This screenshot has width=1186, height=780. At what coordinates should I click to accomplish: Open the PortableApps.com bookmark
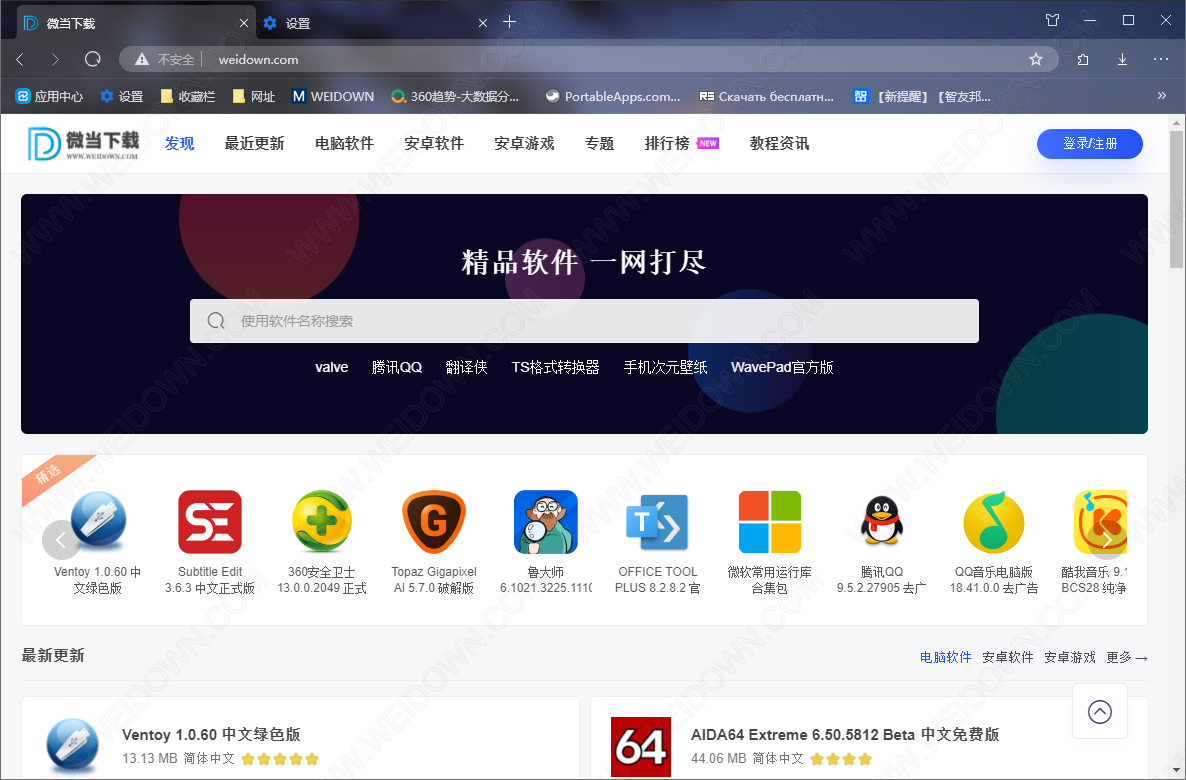613,96
